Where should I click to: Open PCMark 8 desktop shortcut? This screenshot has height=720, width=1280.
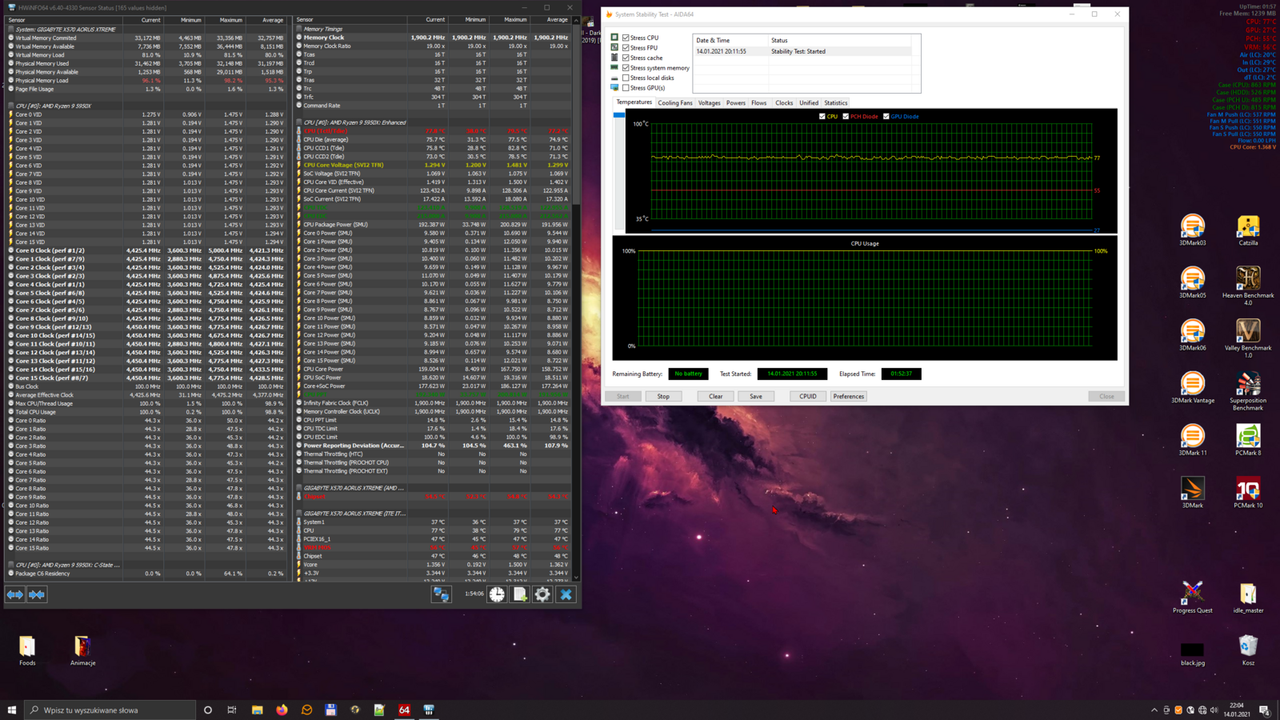coord(1248,439)
